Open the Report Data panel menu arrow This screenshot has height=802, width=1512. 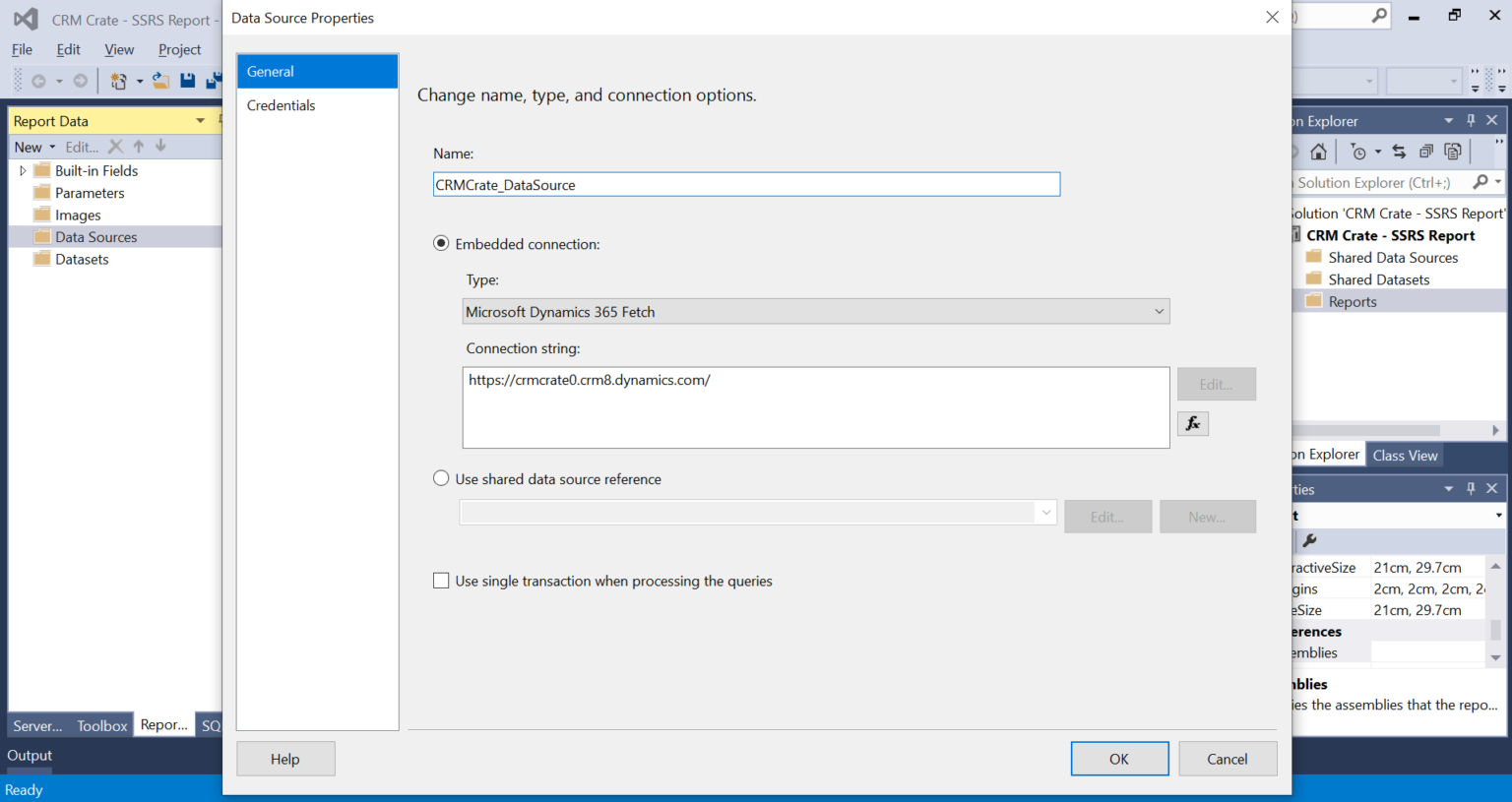[x=199, y=120]
